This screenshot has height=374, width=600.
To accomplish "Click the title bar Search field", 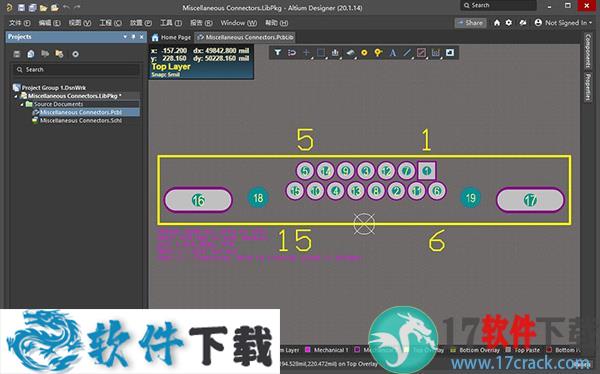I will [x=498, y=5].
